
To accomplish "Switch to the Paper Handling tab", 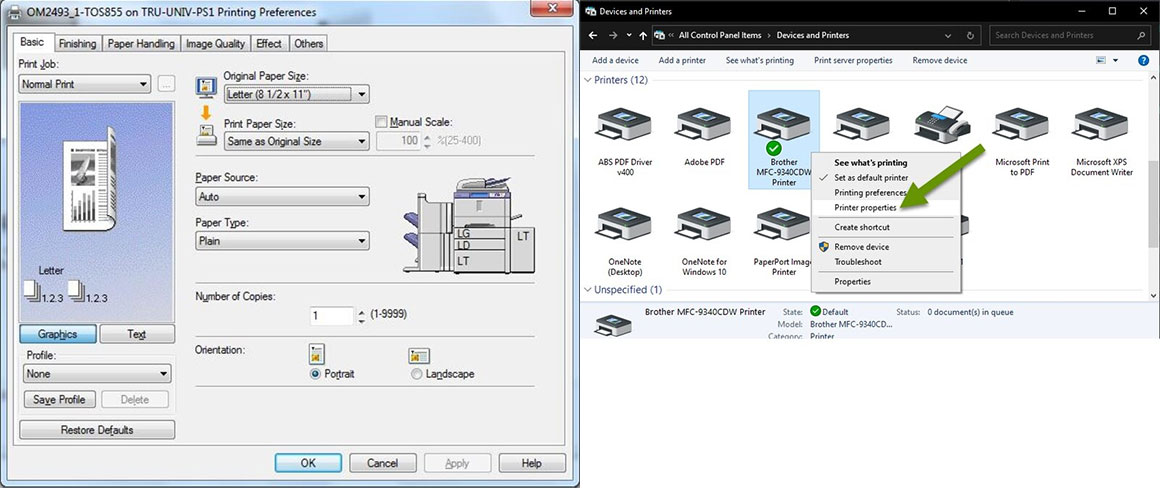I will (x=141, y=44).
